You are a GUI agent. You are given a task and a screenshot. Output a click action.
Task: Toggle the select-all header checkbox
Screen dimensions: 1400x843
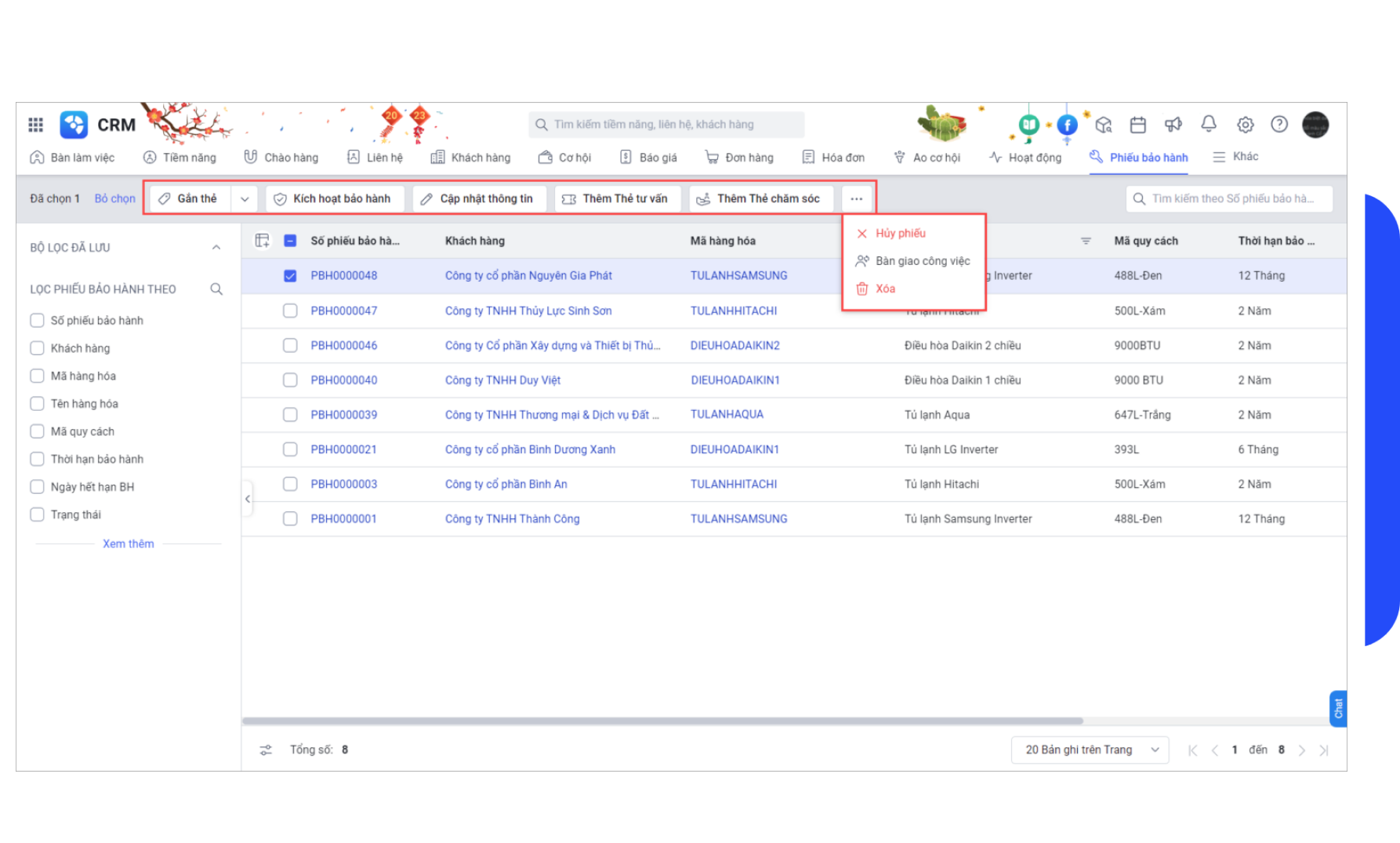tap(290, 241)
